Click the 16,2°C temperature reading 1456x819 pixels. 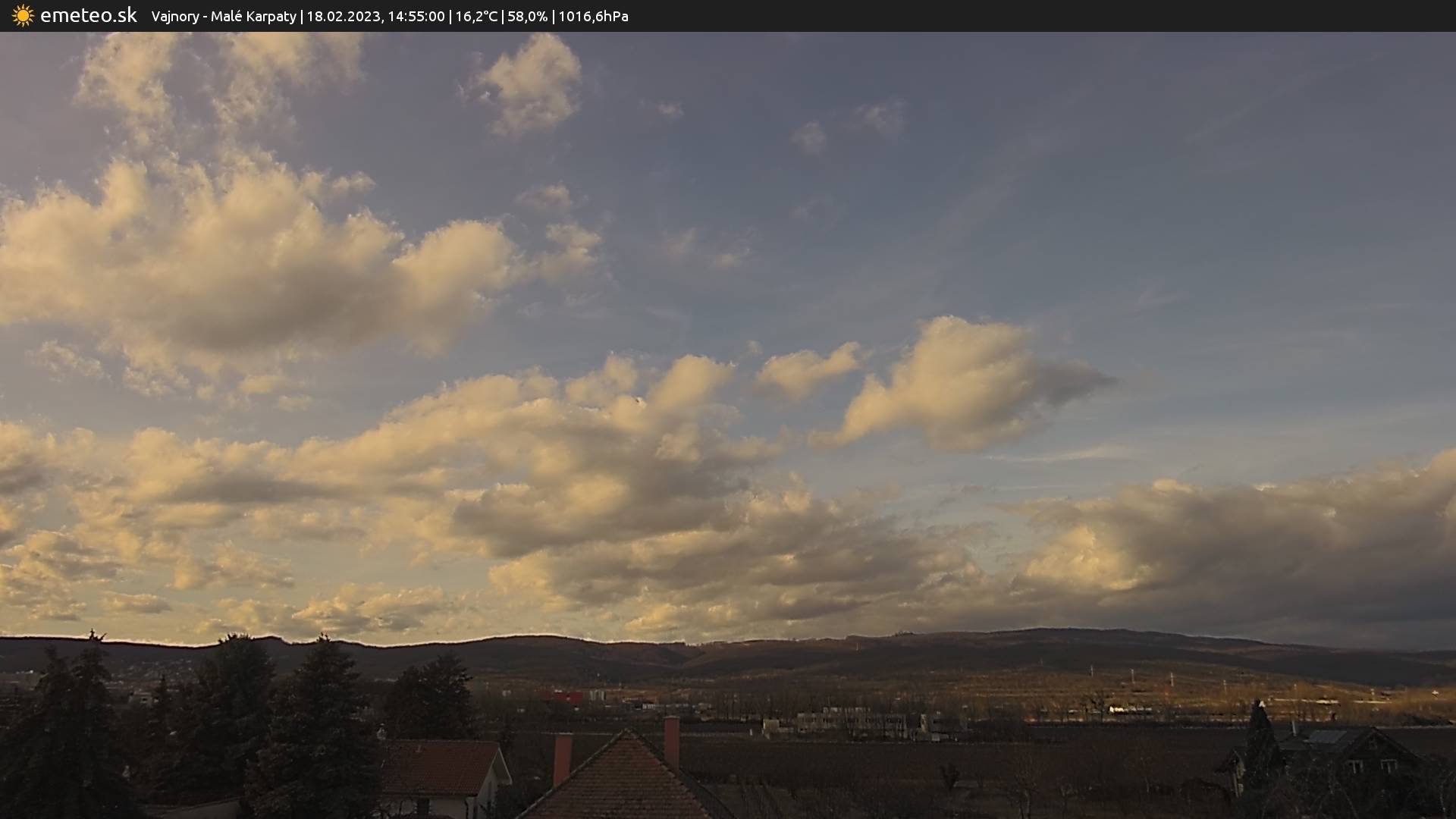[x=476, y=17]
